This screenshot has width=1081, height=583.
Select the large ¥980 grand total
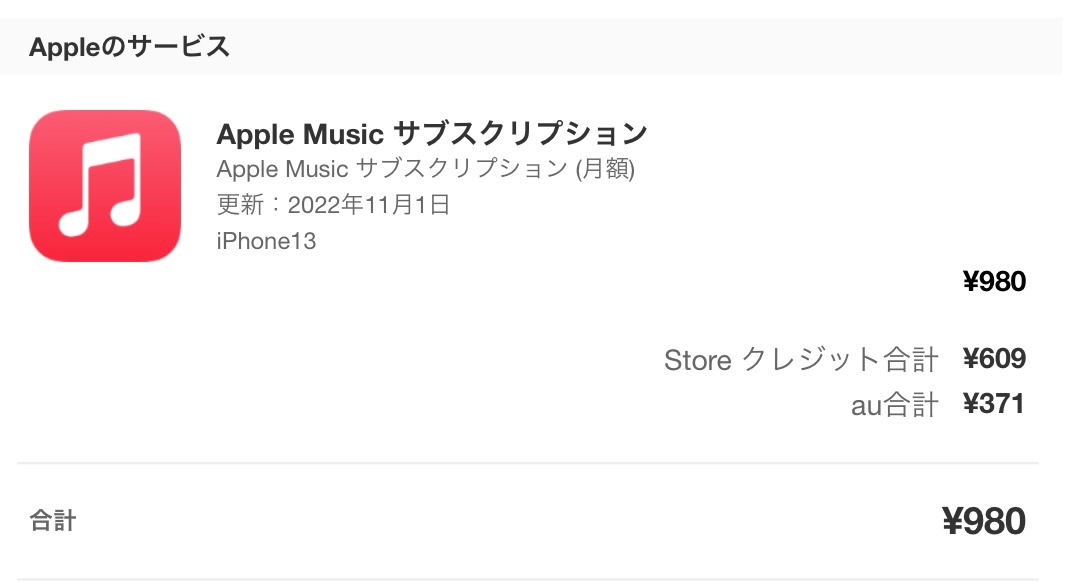pos(984,521)
